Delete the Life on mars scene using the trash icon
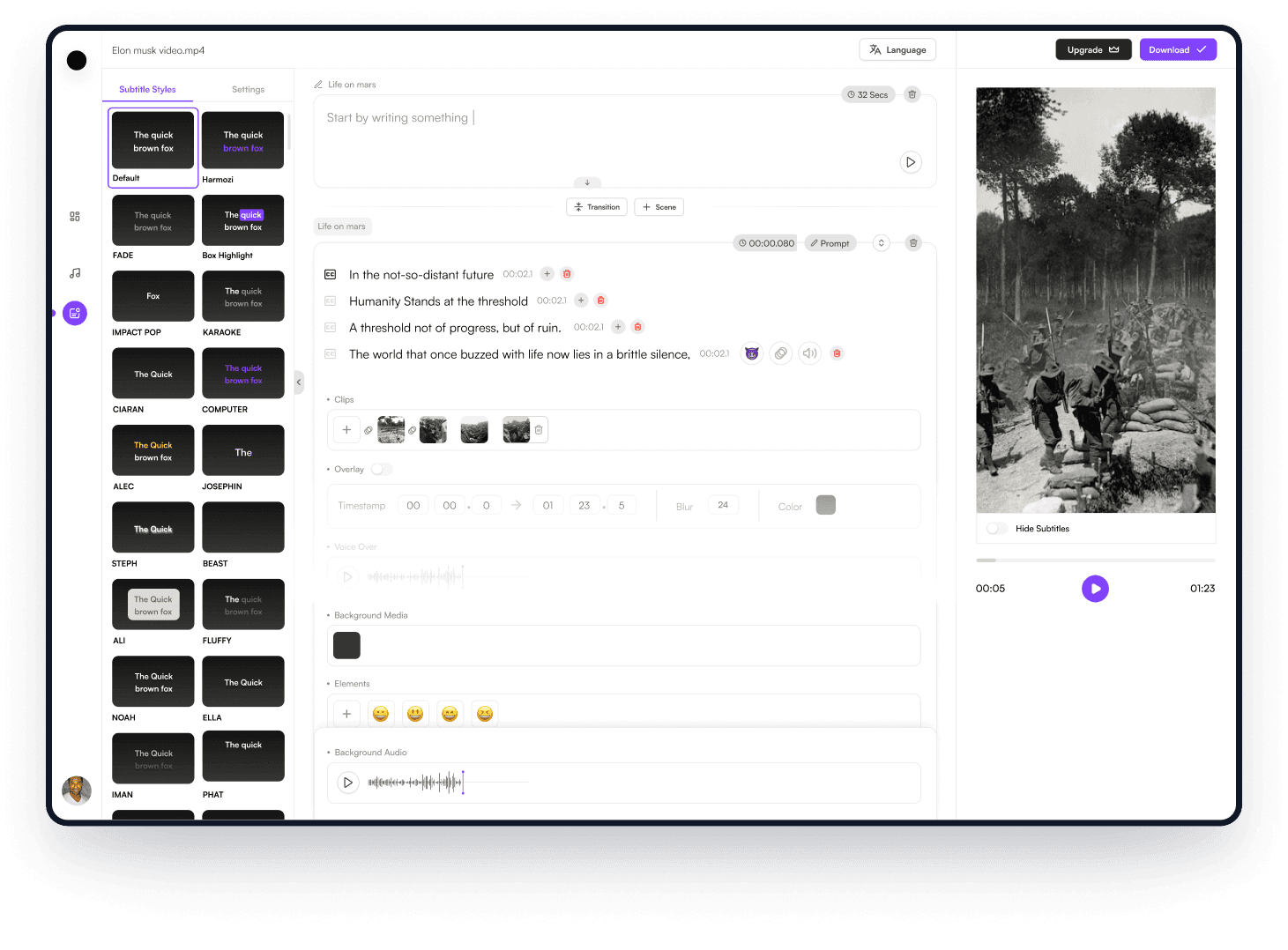This screenshot has height=950, width=1288. pos(912,242)
